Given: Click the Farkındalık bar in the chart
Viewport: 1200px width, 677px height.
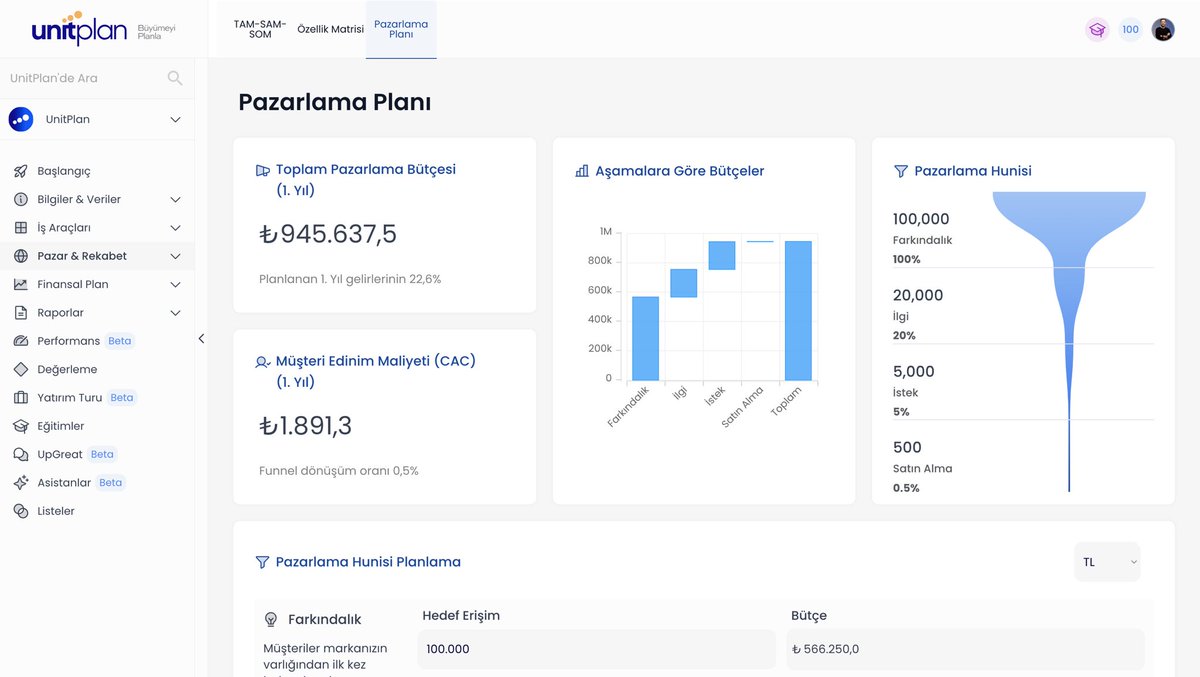Looking at the screenshot, I should 645,338.
